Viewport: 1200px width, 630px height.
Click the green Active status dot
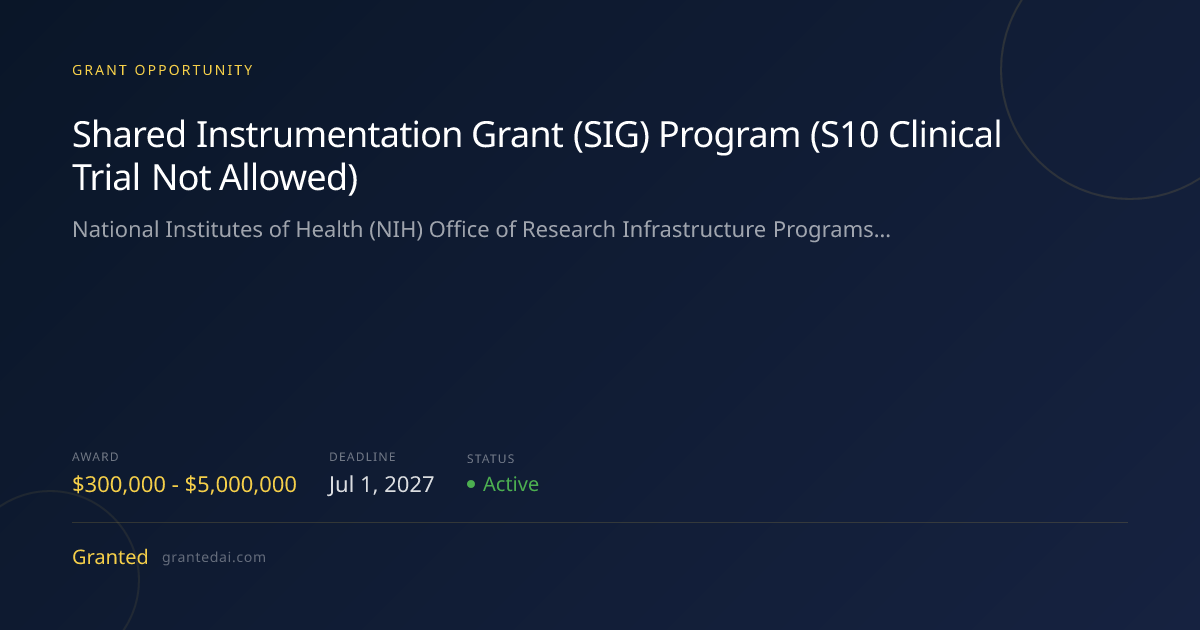(471, 485)
